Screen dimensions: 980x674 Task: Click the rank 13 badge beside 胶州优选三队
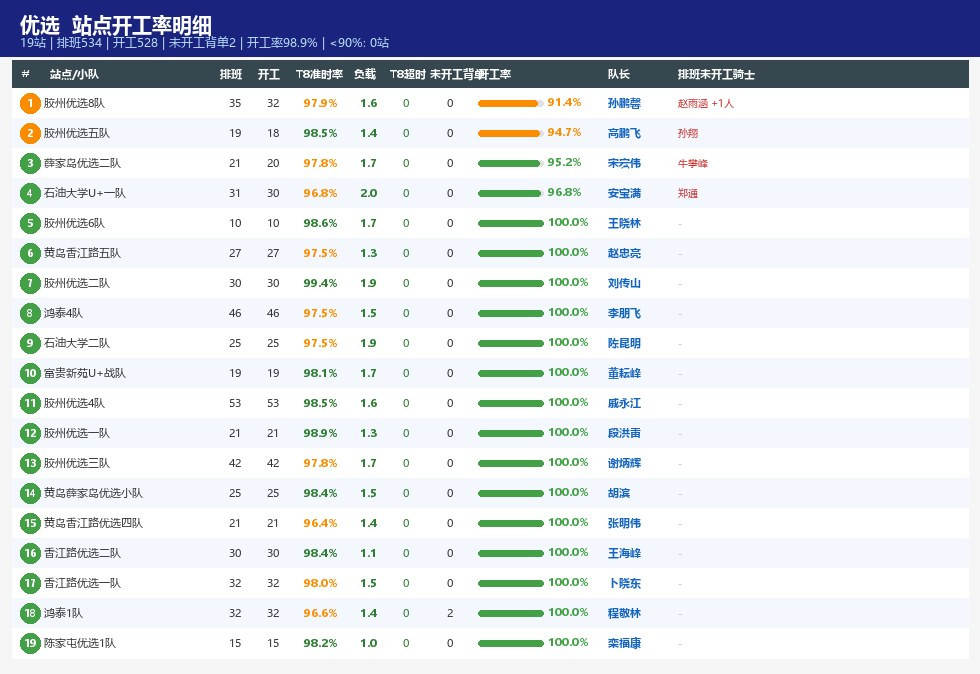click(30, 463)
